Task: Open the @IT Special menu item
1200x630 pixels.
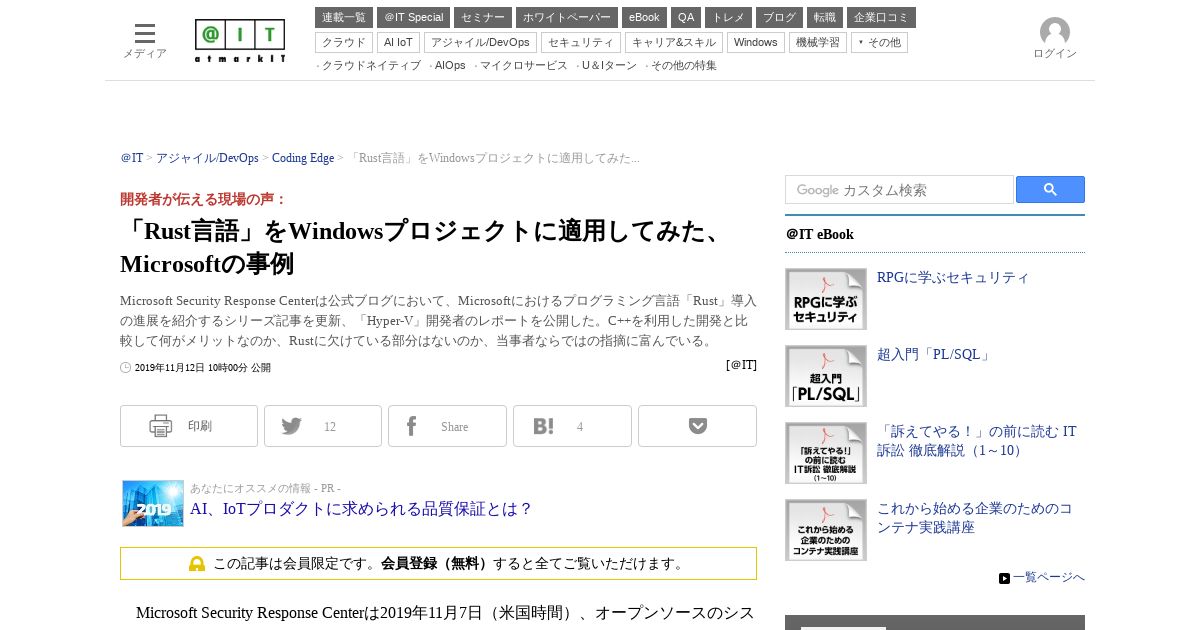Action: click(413, 18)
